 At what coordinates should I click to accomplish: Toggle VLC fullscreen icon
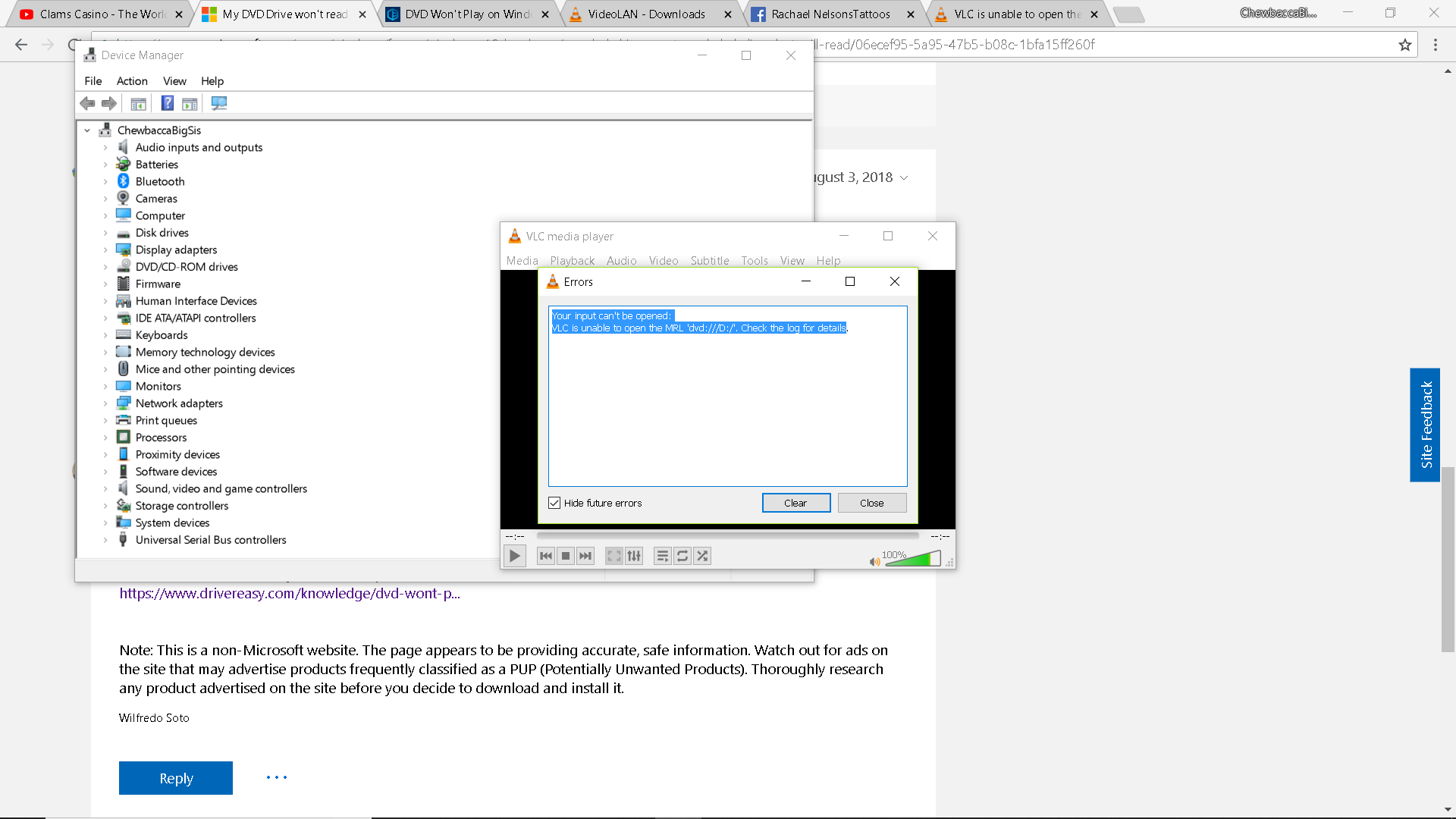tap(614, 556)
